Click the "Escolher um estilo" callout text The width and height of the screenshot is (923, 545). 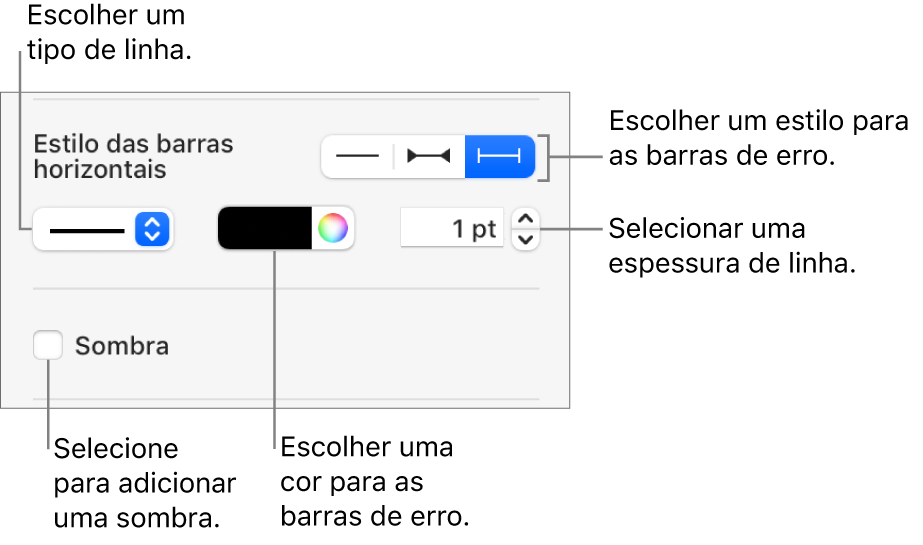coord(758,138)
